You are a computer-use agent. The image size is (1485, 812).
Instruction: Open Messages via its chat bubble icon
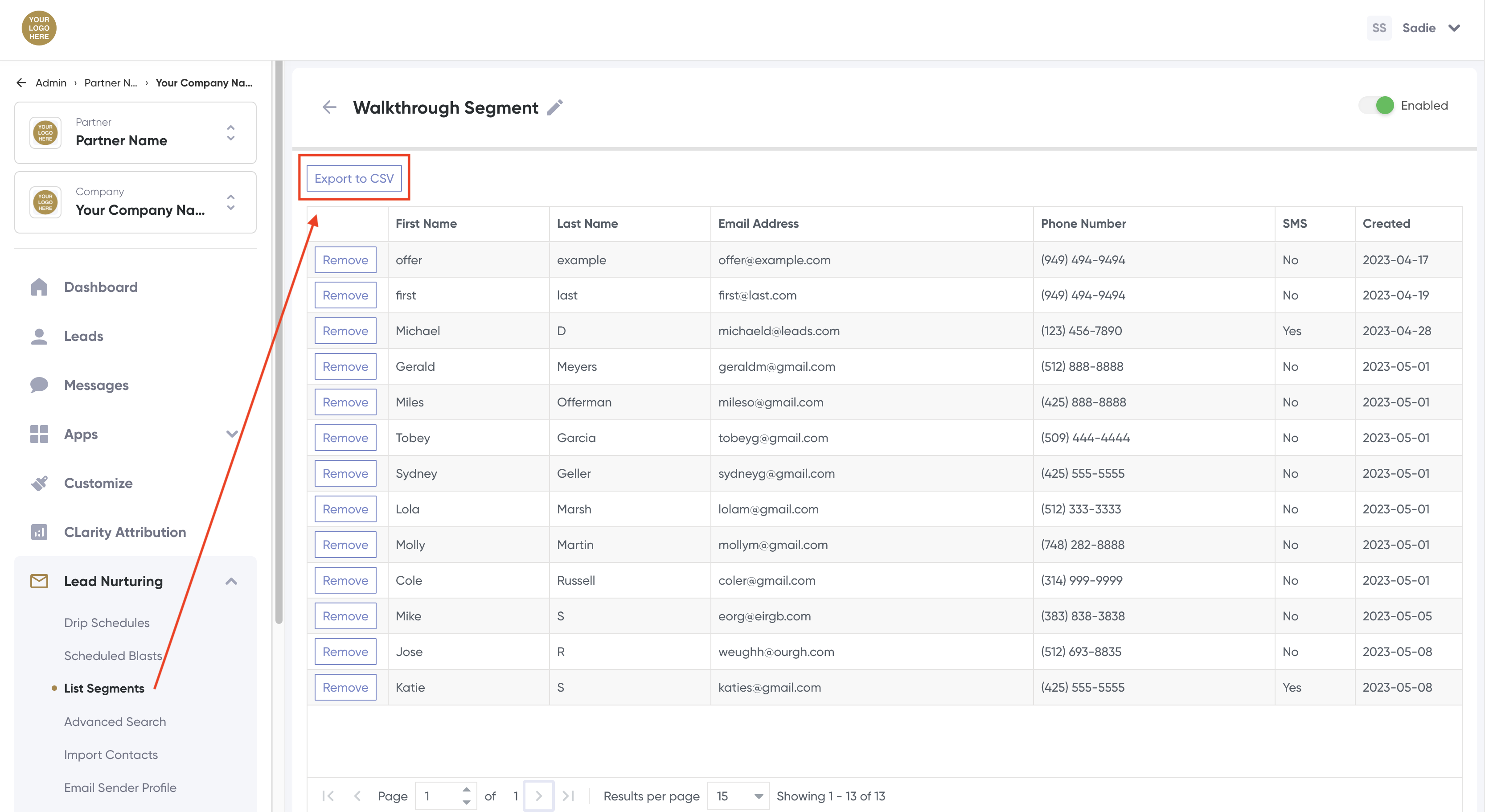pyautogui.click(x=39, y=385)
